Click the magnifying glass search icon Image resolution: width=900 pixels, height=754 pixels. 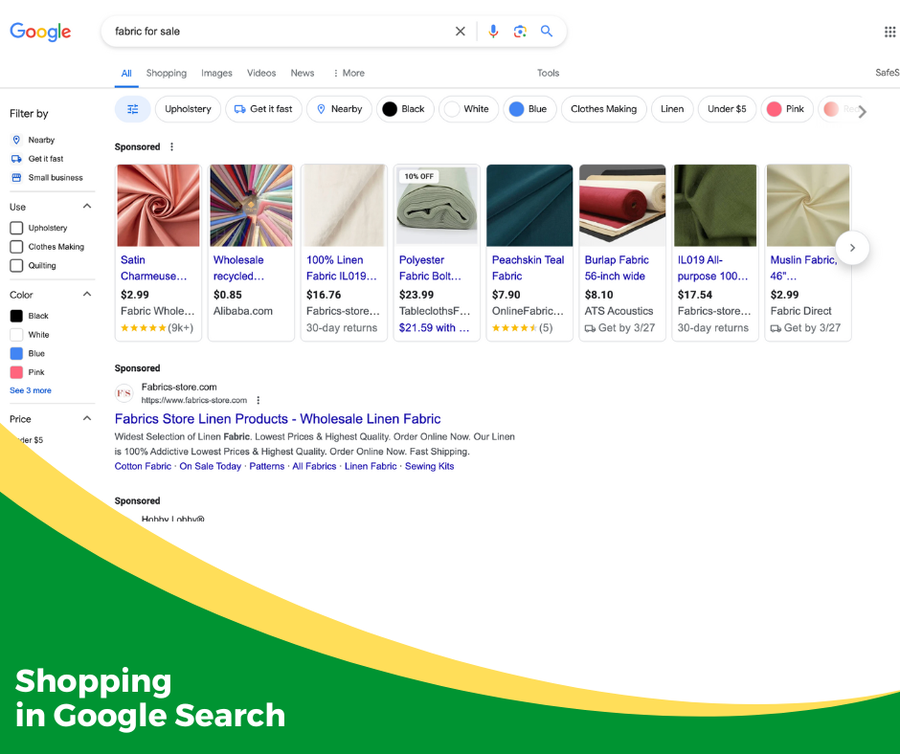[547, 31]
